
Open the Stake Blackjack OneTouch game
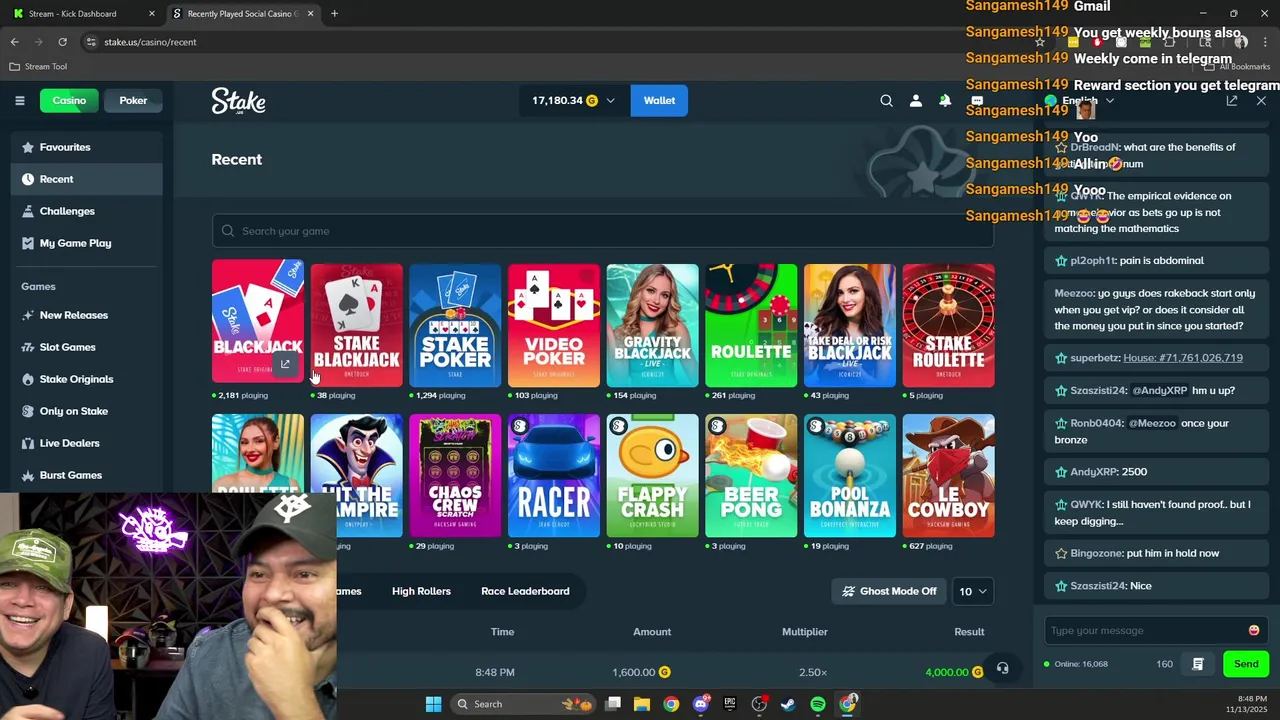[356, 325]
